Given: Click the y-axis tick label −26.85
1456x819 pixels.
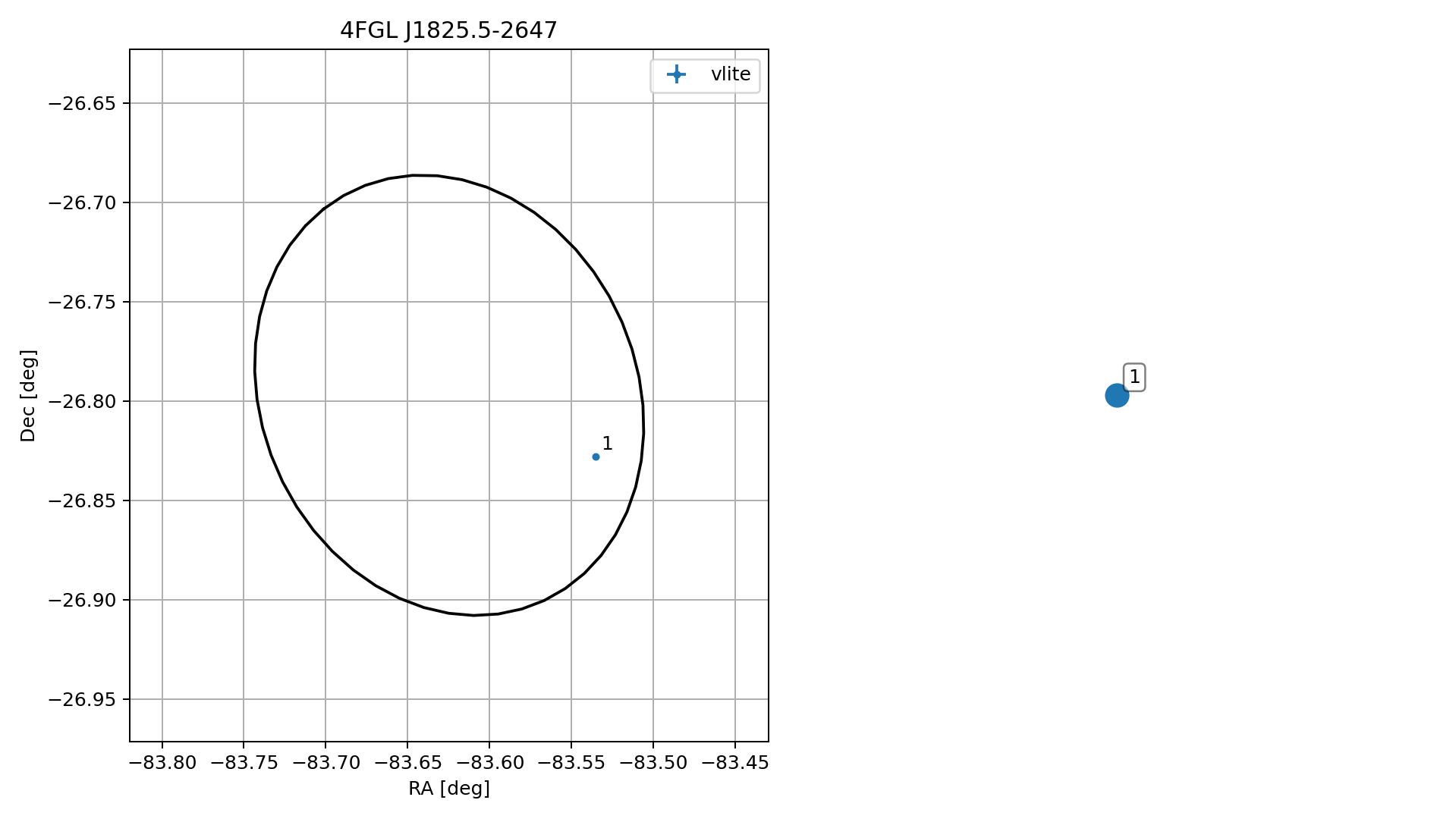Looking at the screenshot, I should coord(82,500).
